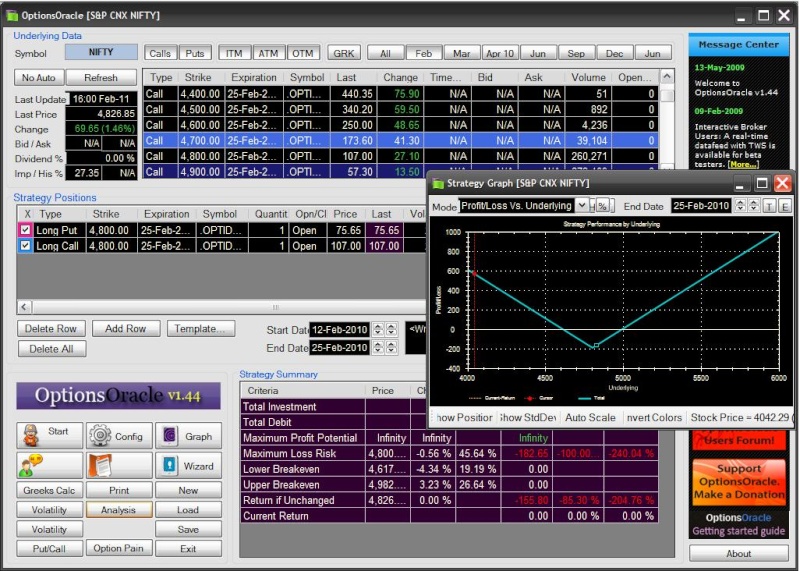Click the Strategy Graph window title icon
The image size is (800, 571).
[x=438, y=183]
